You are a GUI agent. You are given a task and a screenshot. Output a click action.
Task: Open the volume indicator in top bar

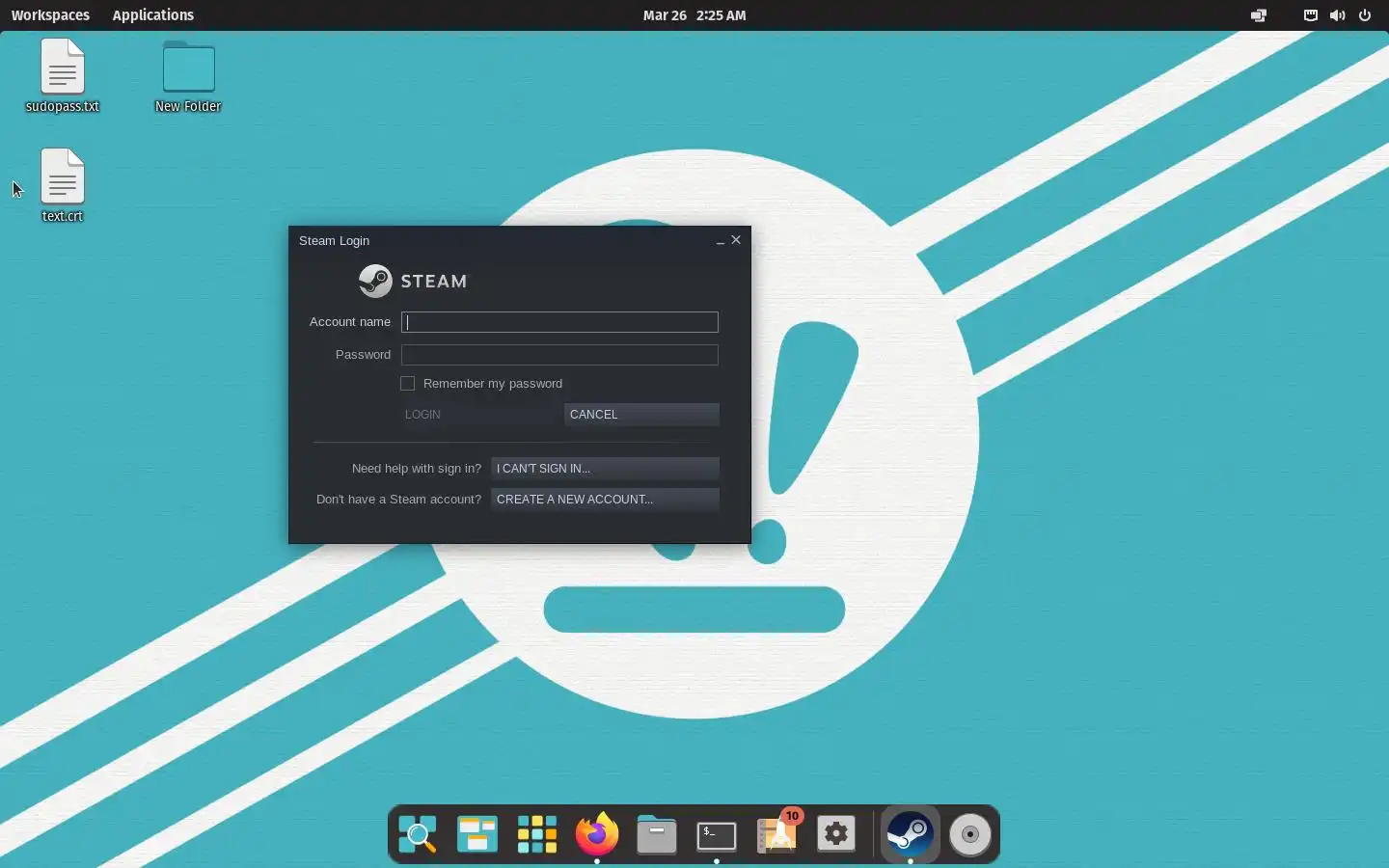pos(1338,15)
